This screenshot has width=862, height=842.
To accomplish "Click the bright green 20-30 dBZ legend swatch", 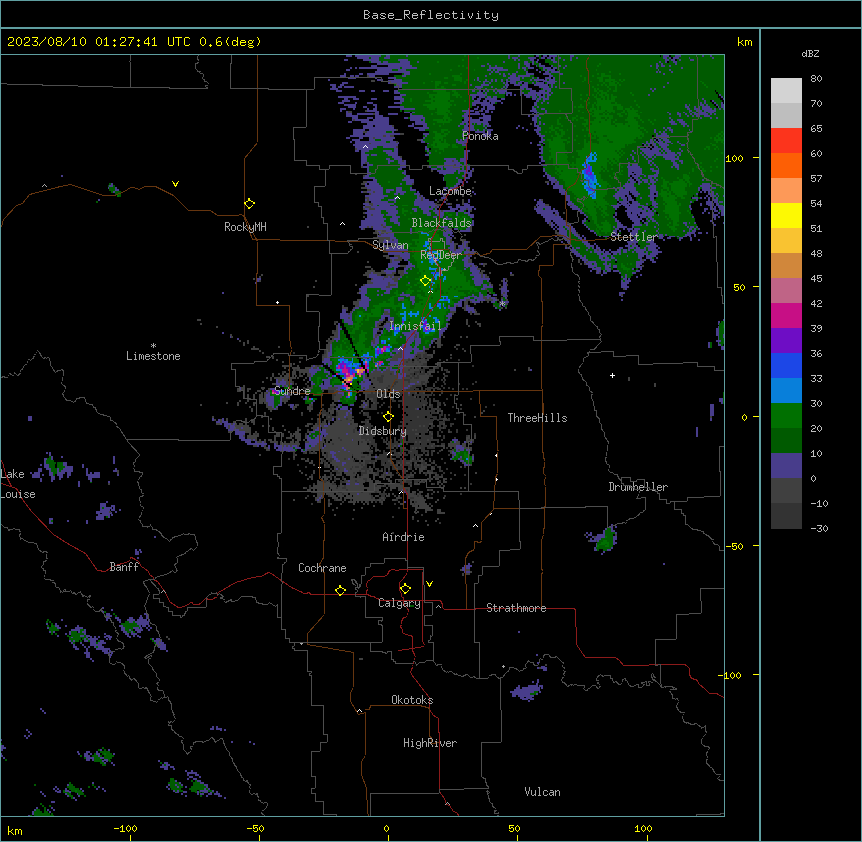I will [x=786, y=416].
